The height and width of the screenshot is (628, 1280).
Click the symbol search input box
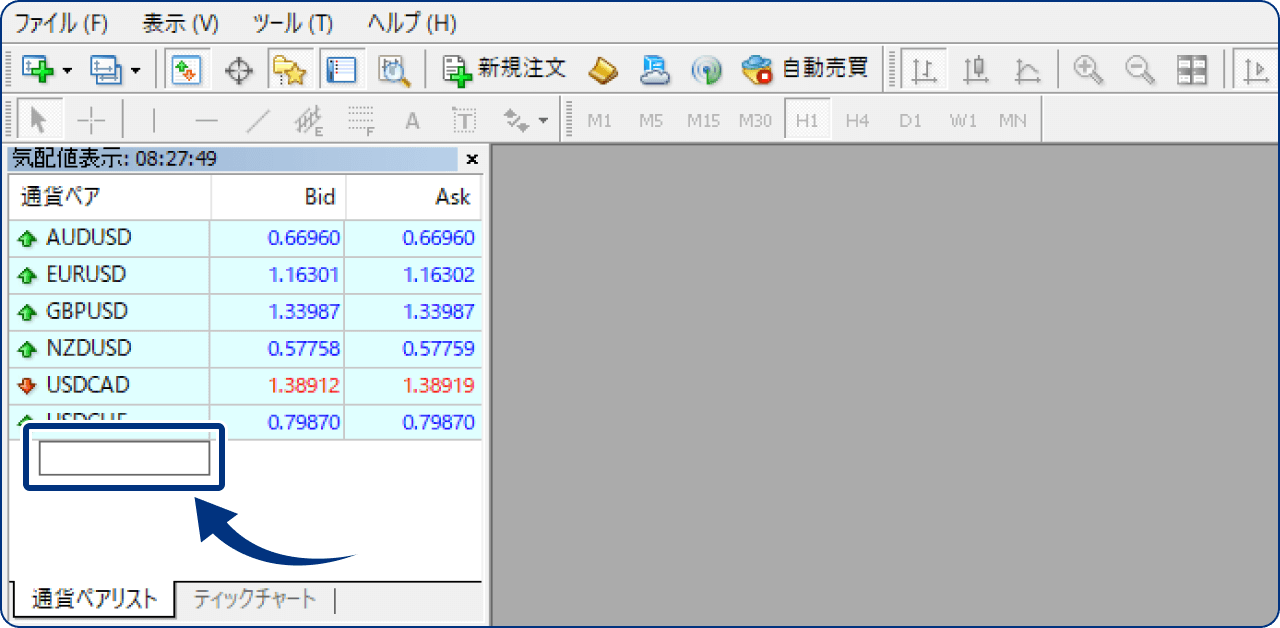coord(122,456)
